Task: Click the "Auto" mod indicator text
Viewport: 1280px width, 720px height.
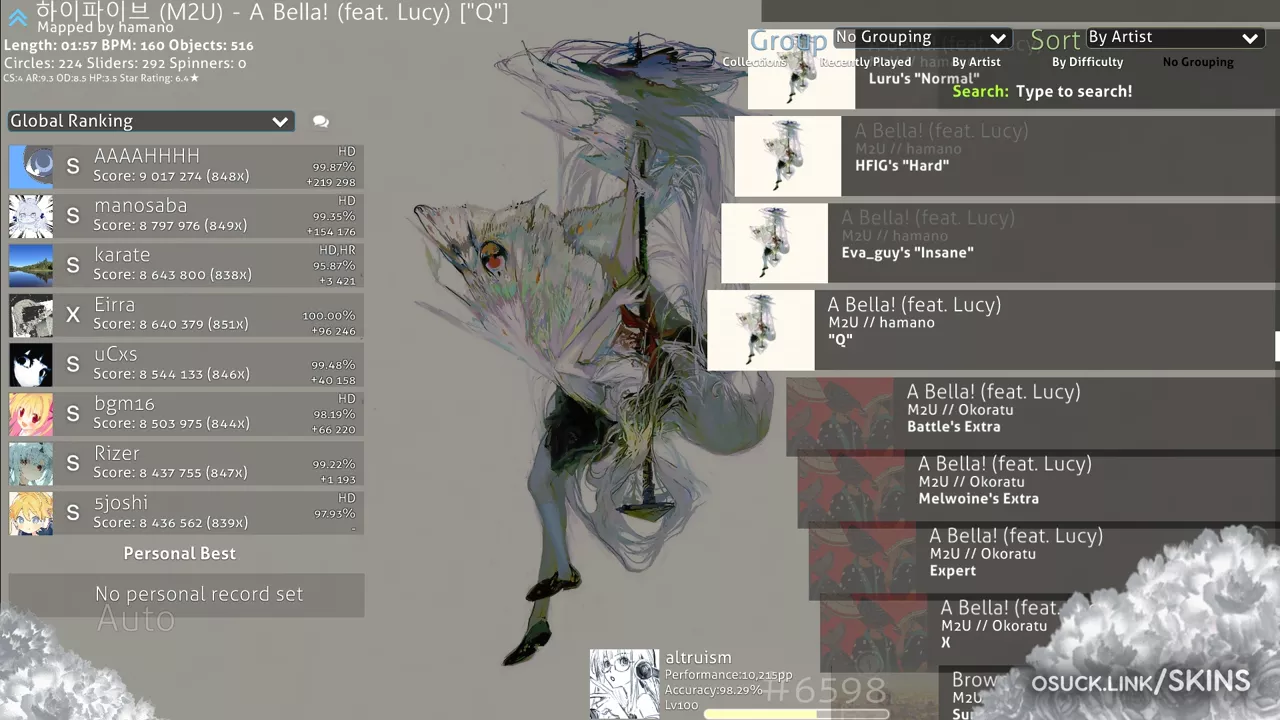Action: coord(136,620)
